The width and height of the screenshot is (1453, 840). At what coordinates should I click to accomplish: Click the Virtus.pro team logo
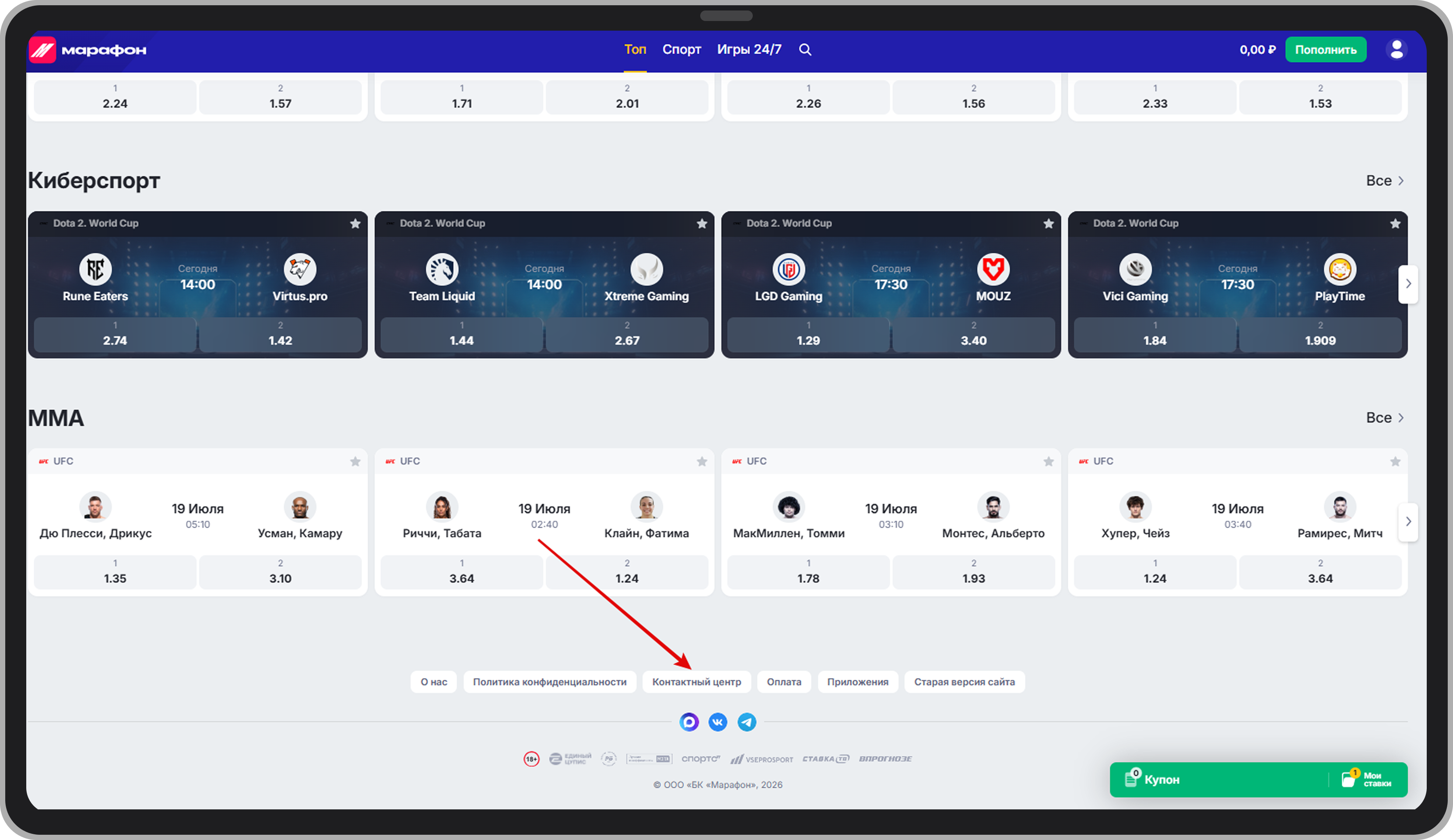click(x=300, y=269)
